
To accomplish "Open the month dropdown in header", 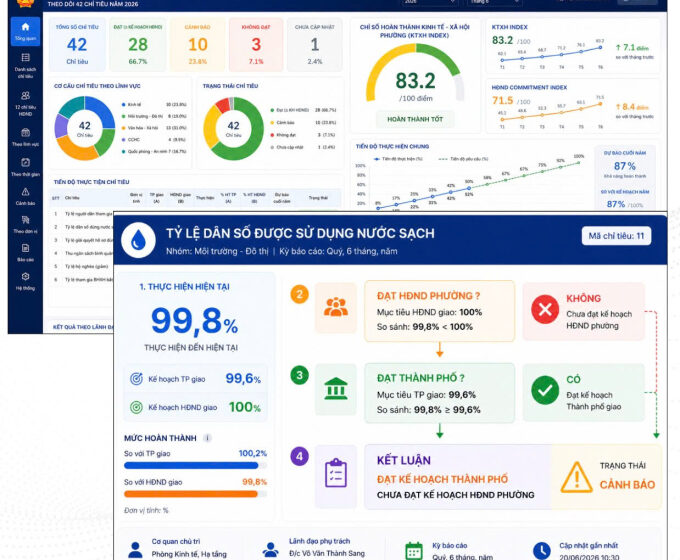I will (494, 2).
